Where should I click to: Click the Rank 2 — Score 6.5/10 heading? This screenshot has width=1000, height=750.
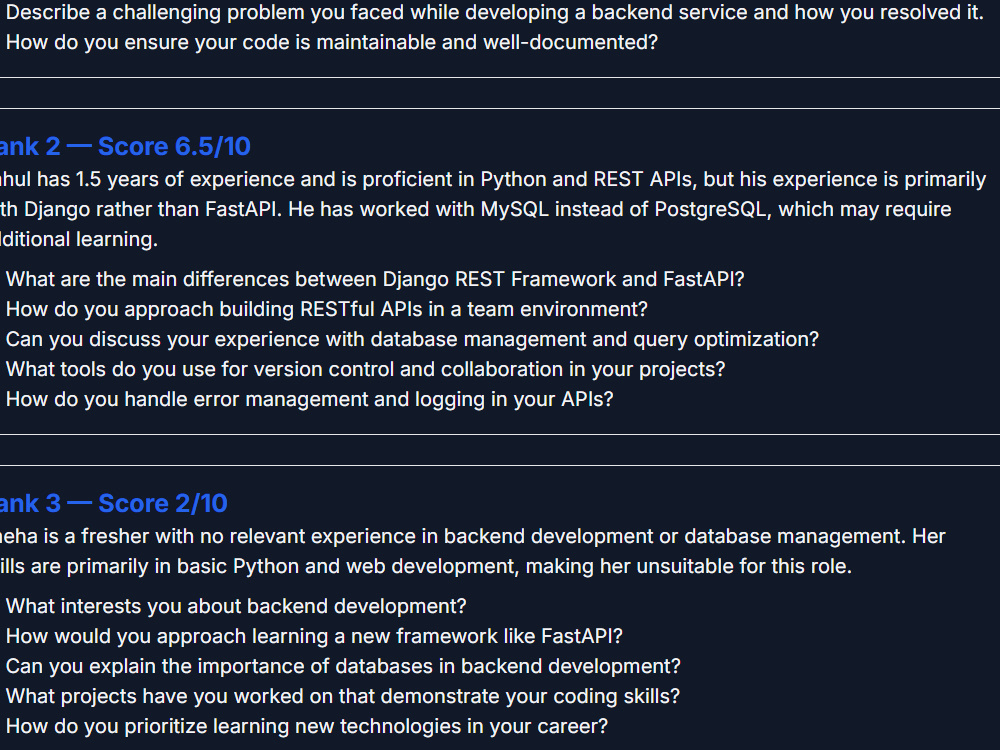pos(125,147)
